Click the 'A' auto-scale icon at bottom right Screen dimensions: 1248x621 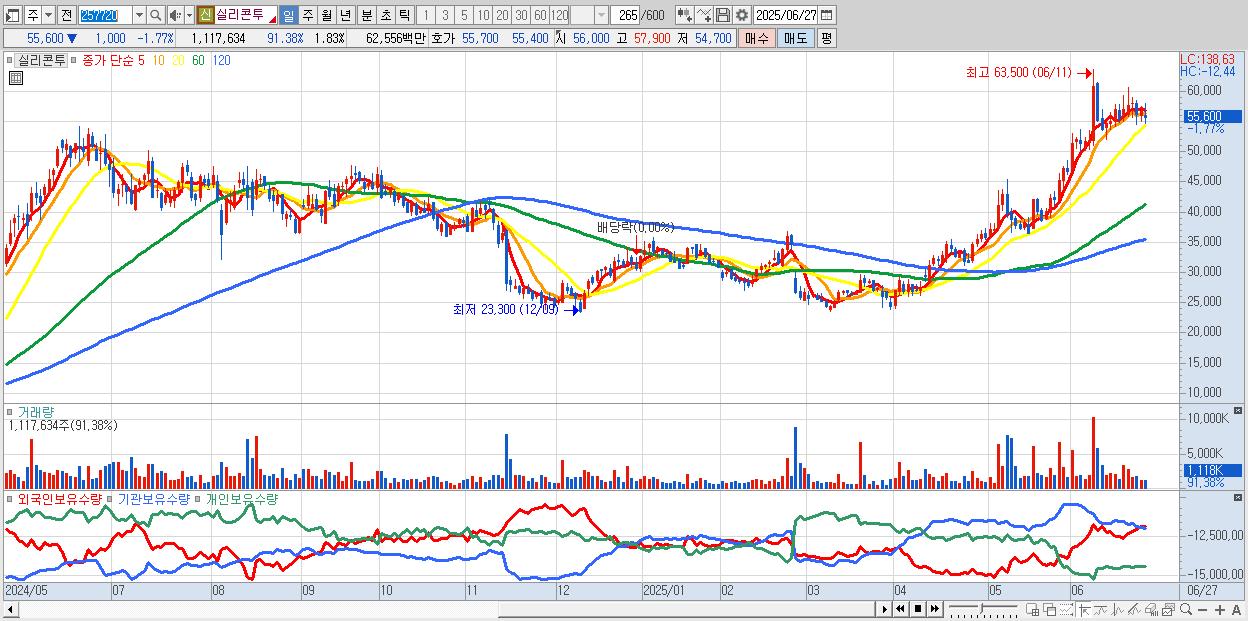[x=1236, y=610]
